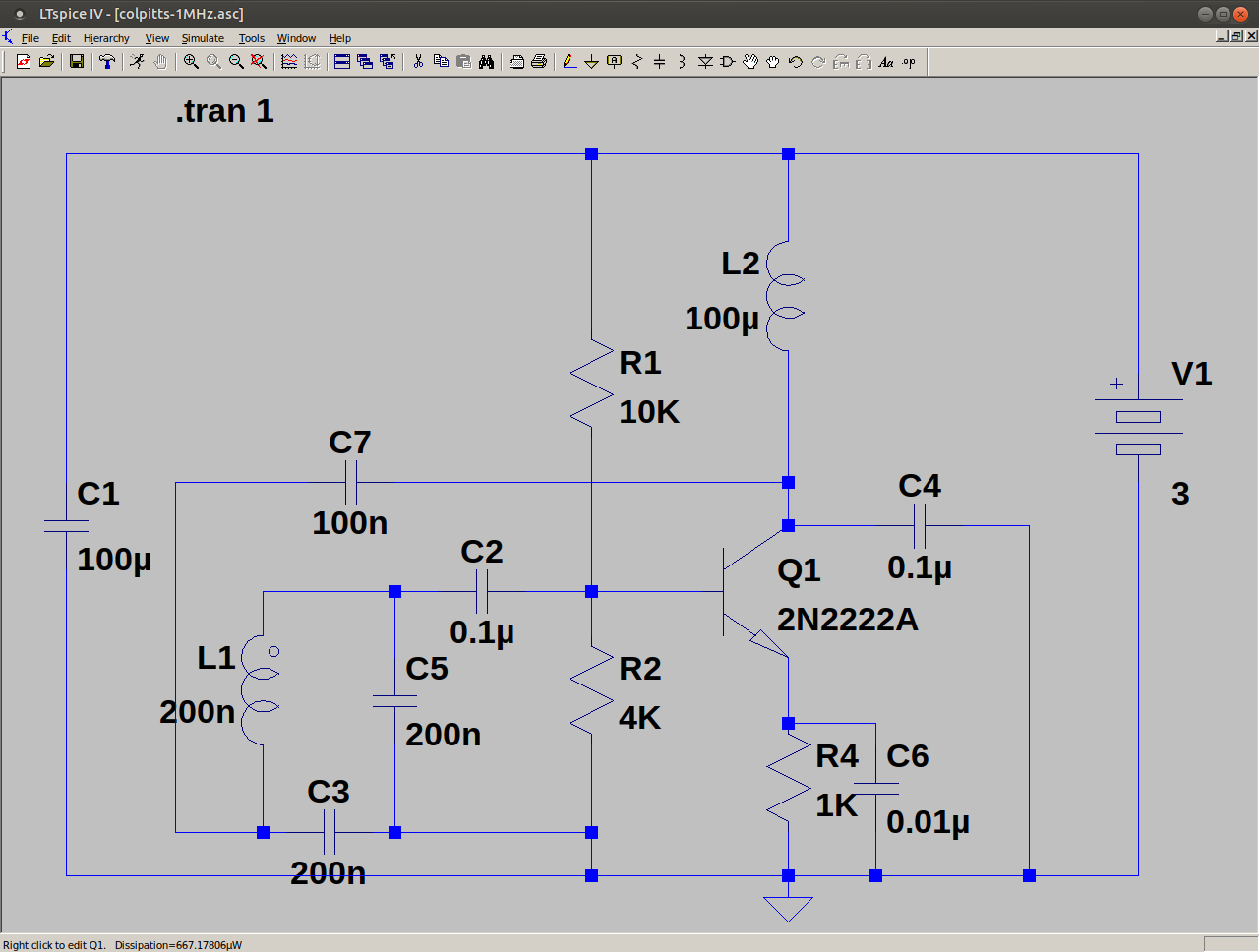
Task: Click capacitor C5's '200n' value
Action: tap(444, 735)
